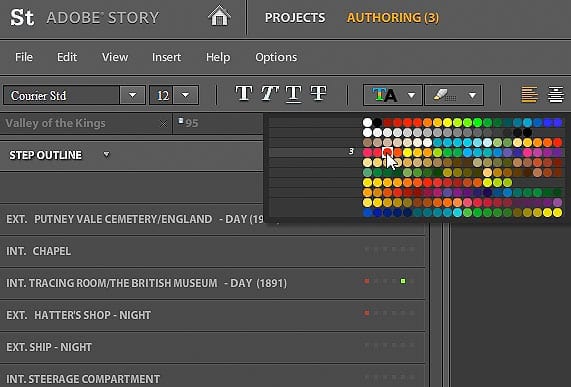Open the Edit menu
This screenshot has width=571, height=387.
click(x=67, y=57)
